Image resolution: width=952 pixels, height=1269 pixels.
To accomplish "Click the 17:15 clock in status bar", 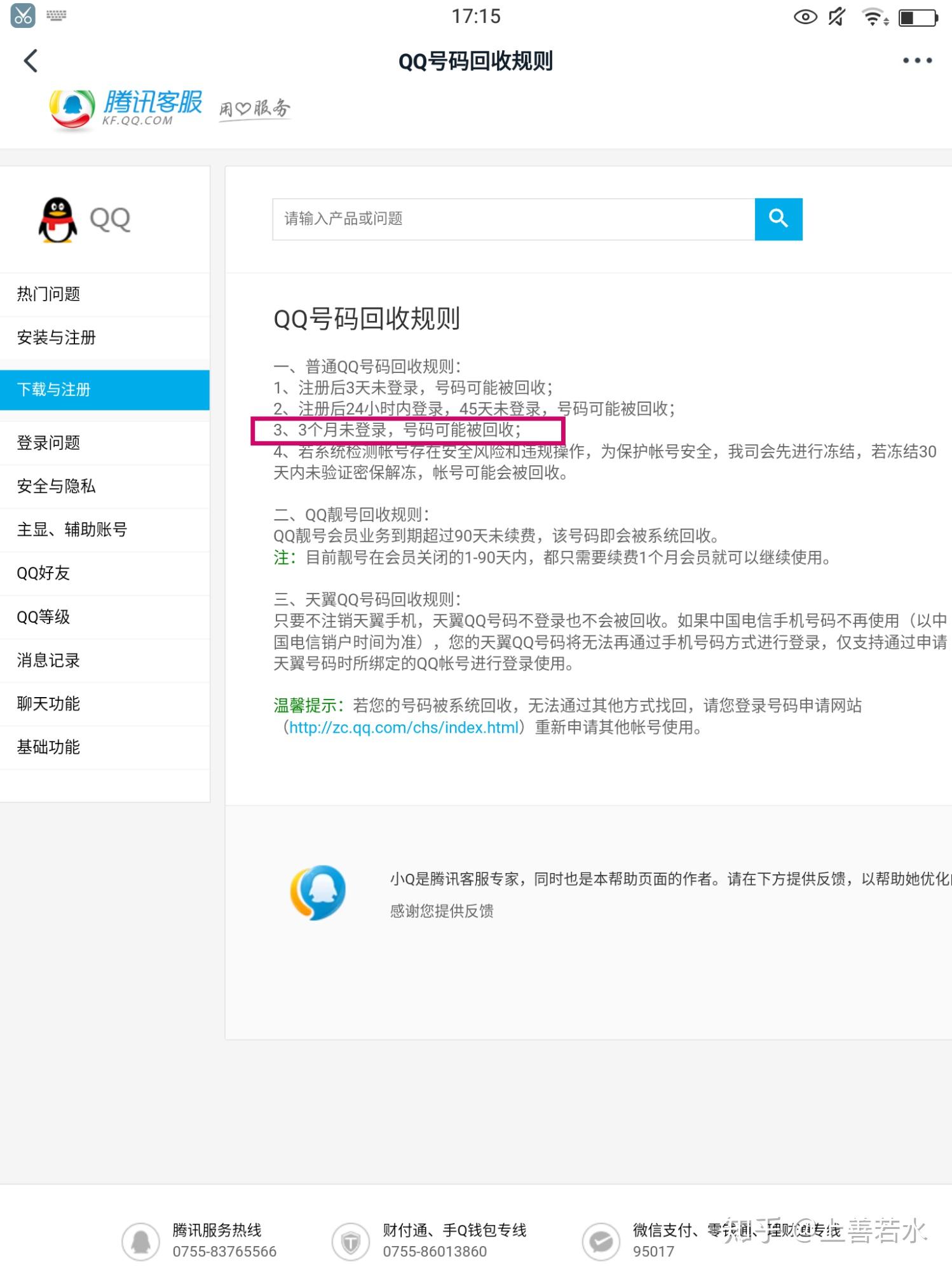I will tap(476, 17).
